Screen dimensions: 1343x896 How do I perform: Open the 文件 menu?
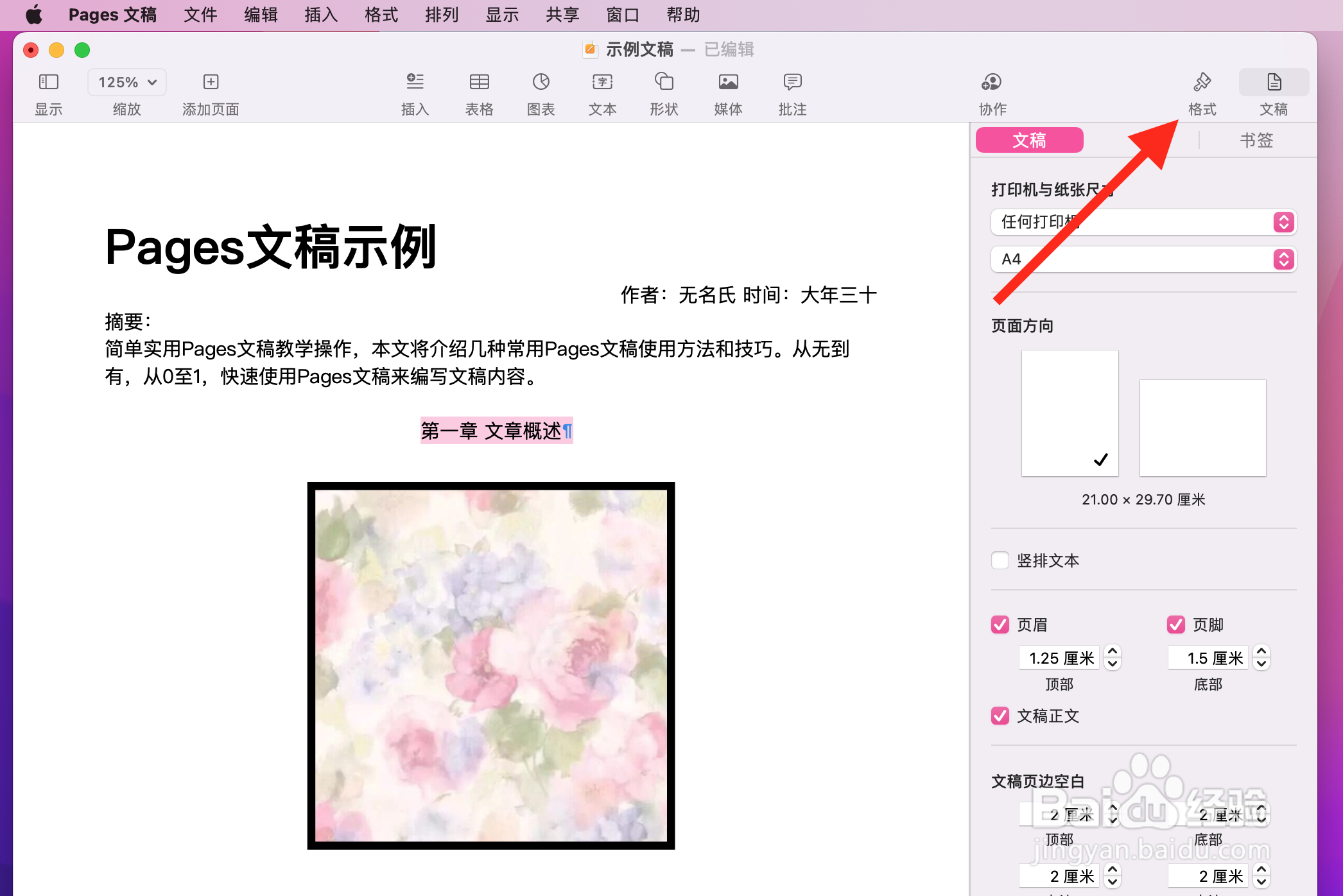coord(200,14)
